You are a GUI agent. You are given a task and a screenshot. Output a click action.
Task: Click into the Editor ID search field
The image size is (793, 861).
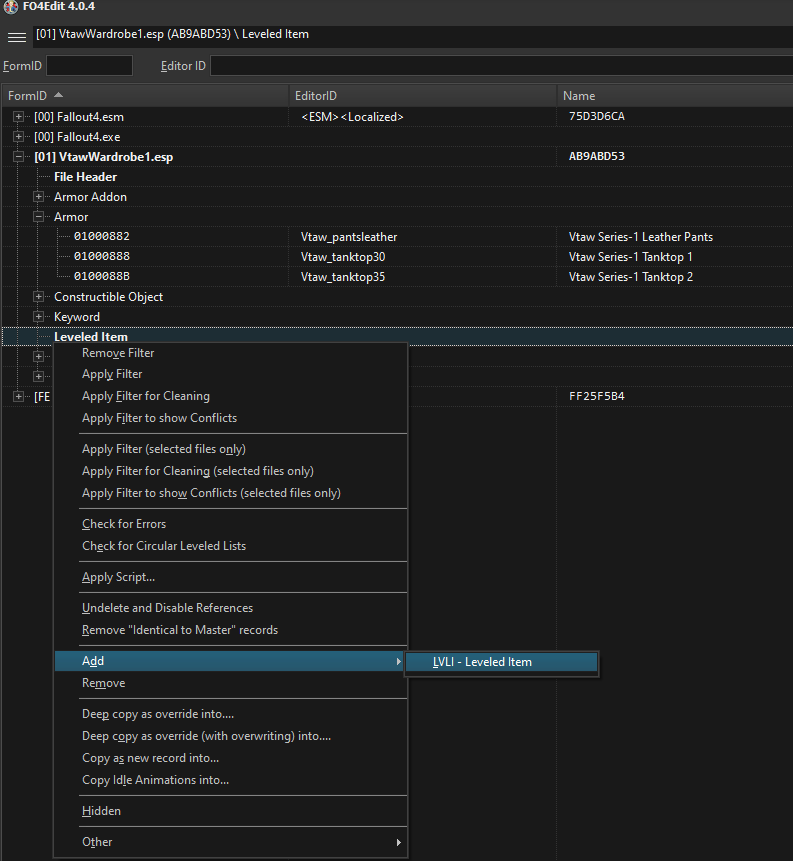click(x=501, y=66)
